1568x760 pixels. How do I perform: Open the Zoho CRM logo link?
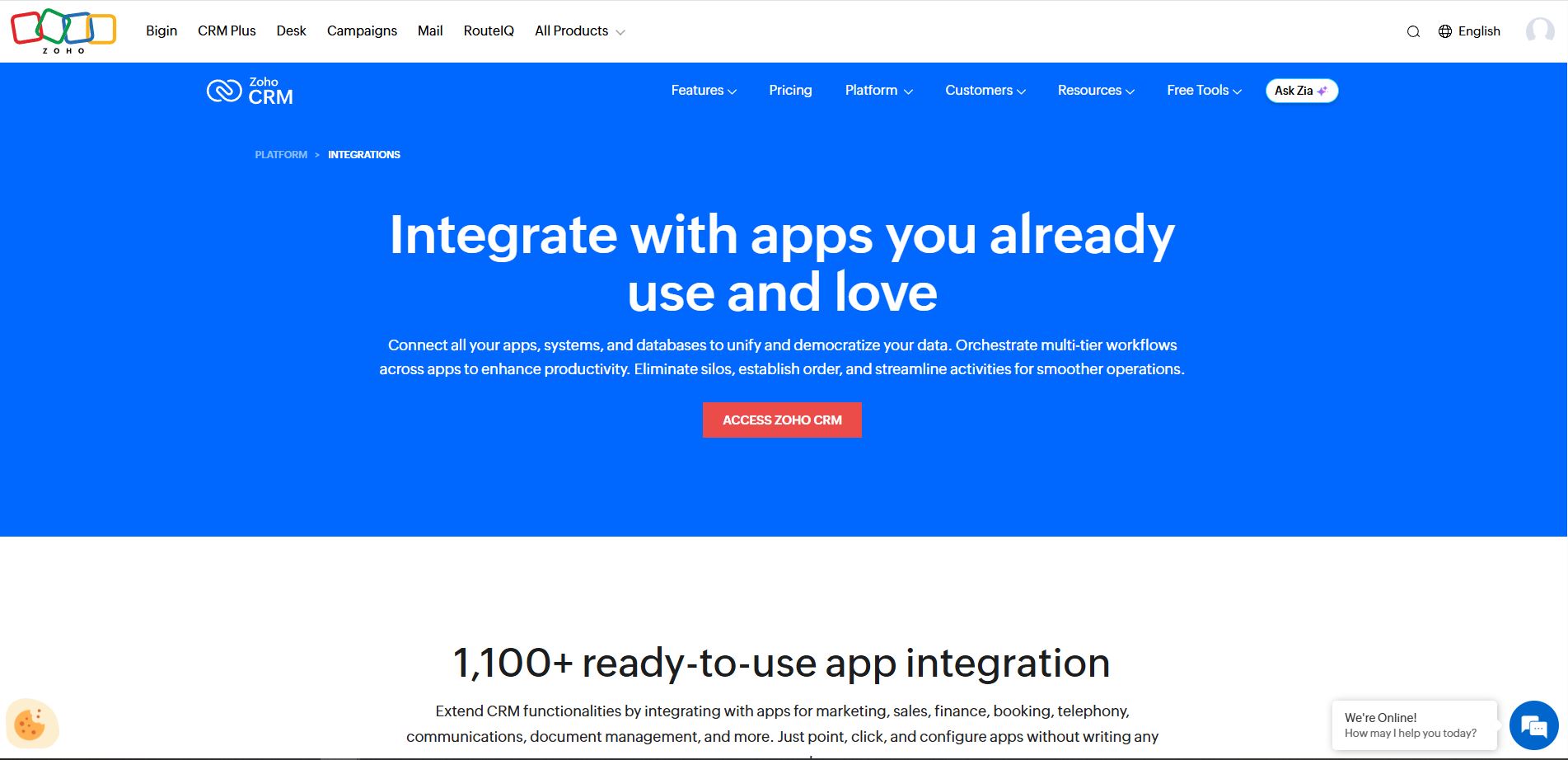point(250,91)
